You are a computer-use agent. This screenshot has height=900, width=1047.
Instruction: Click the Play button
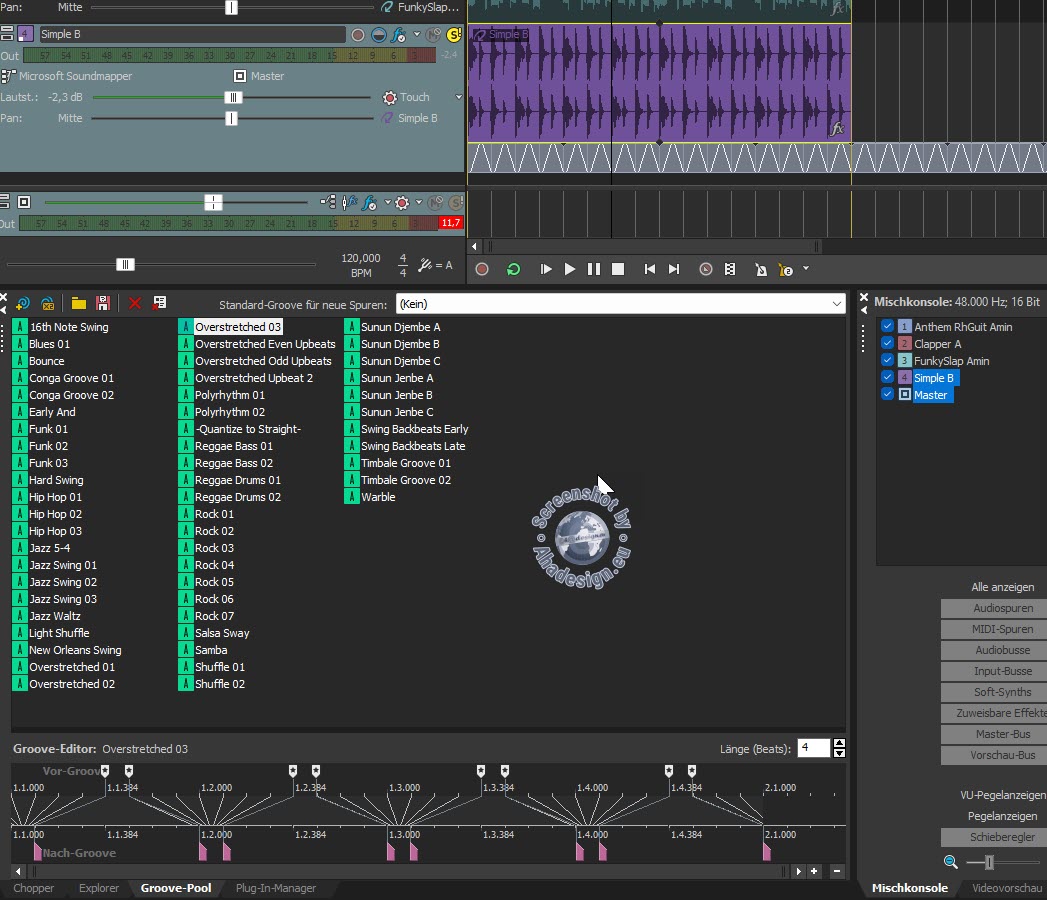click(x=570, y=269)
